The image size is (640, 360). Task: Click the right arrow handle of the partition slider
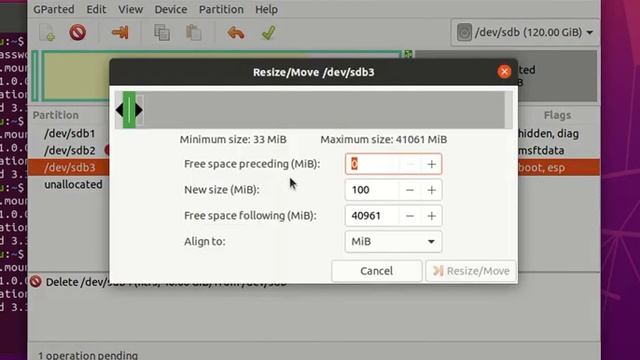point(139,110)
